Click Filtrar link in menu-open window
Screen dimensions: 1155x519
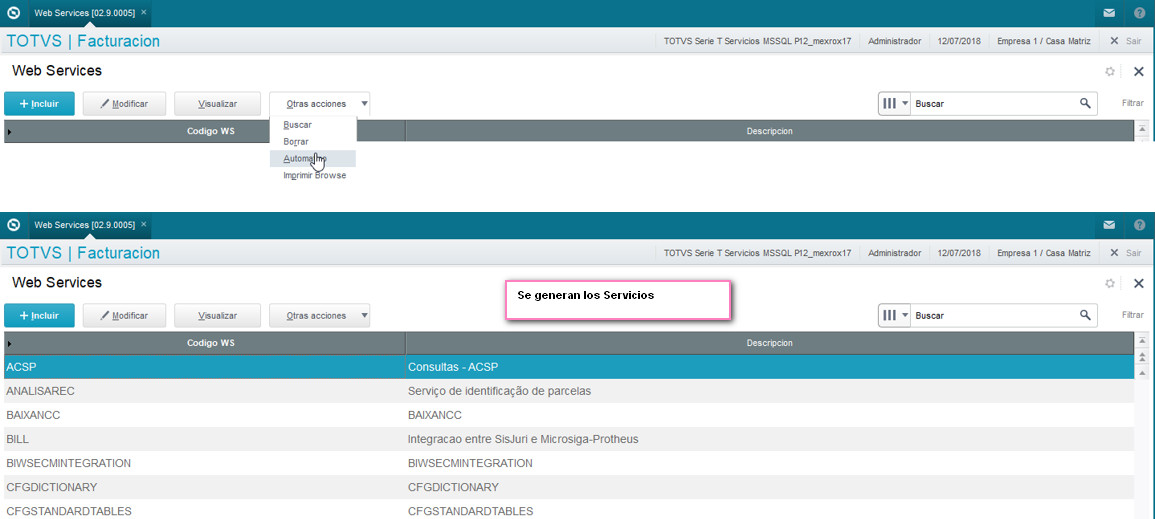[1132, 104]
